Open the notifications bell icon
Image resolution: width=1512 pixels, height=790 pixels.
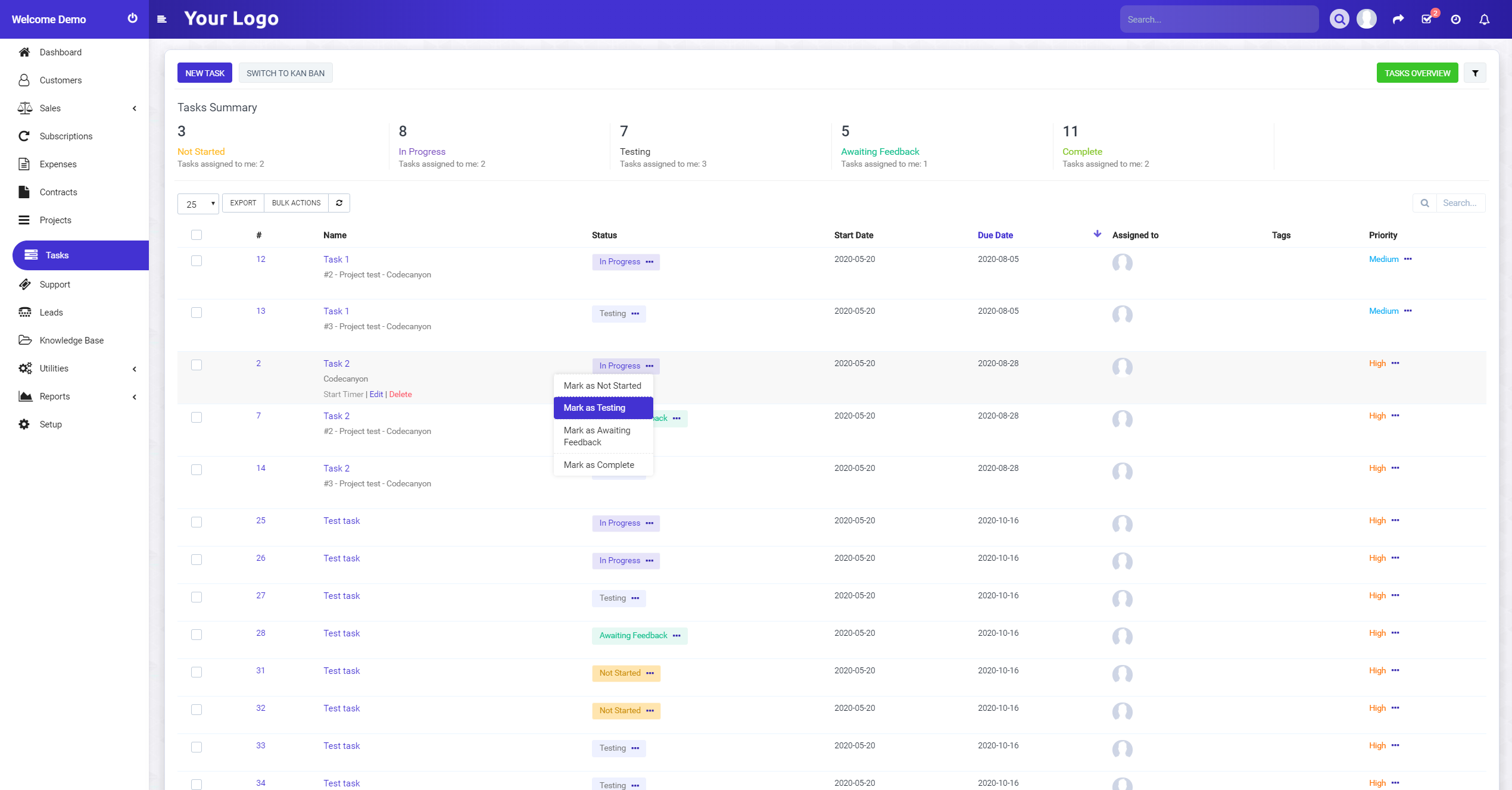[x=1484, y=20]
